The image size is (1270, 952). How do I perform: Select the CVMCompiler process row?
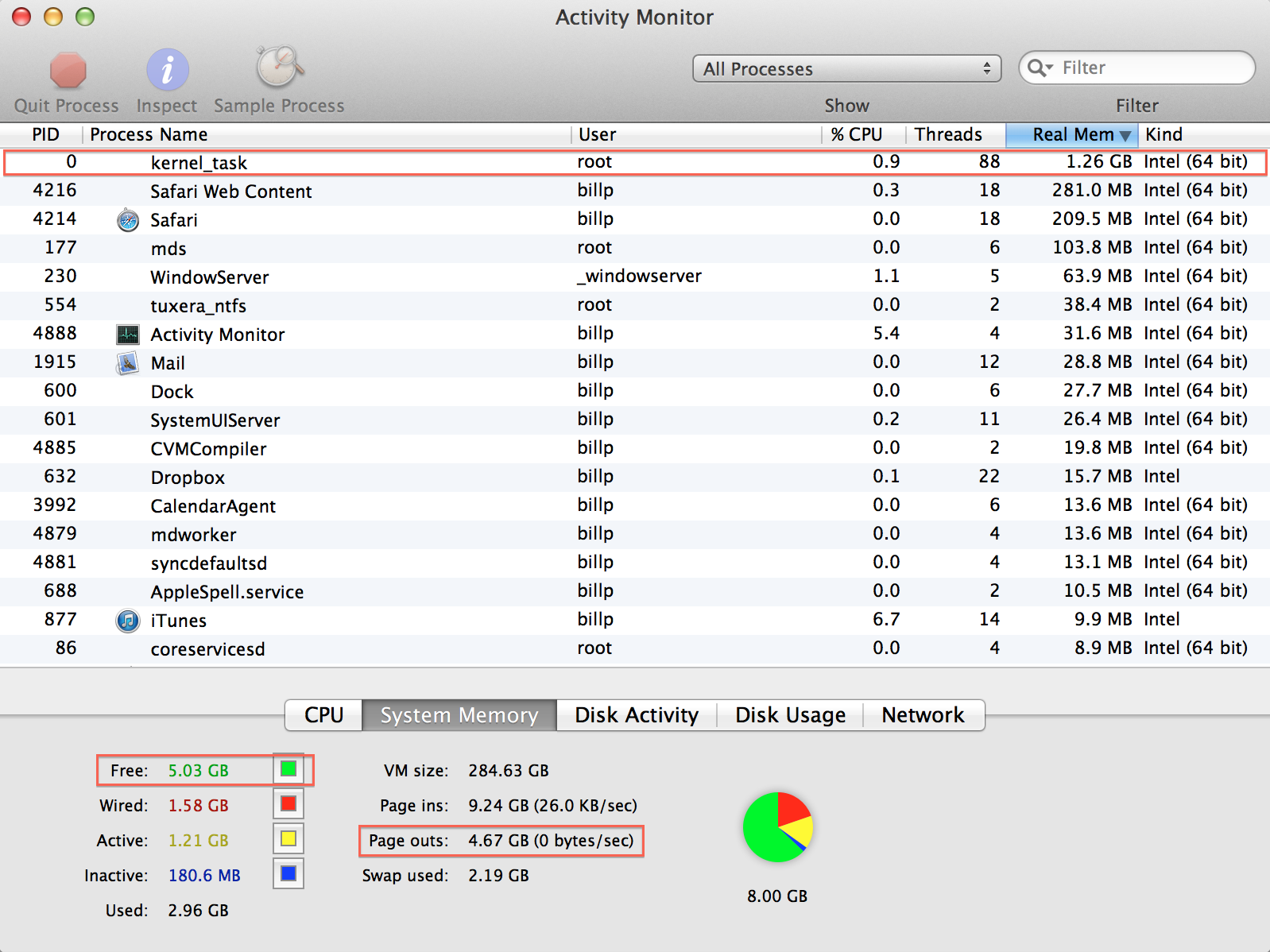click(x=635, y=448)
